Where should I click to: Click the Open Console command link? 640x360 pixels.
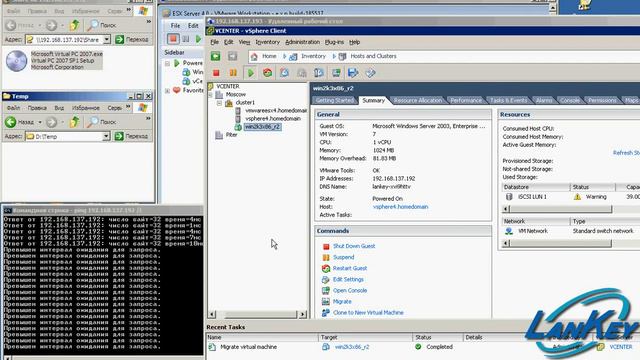[x=350, y=290]
